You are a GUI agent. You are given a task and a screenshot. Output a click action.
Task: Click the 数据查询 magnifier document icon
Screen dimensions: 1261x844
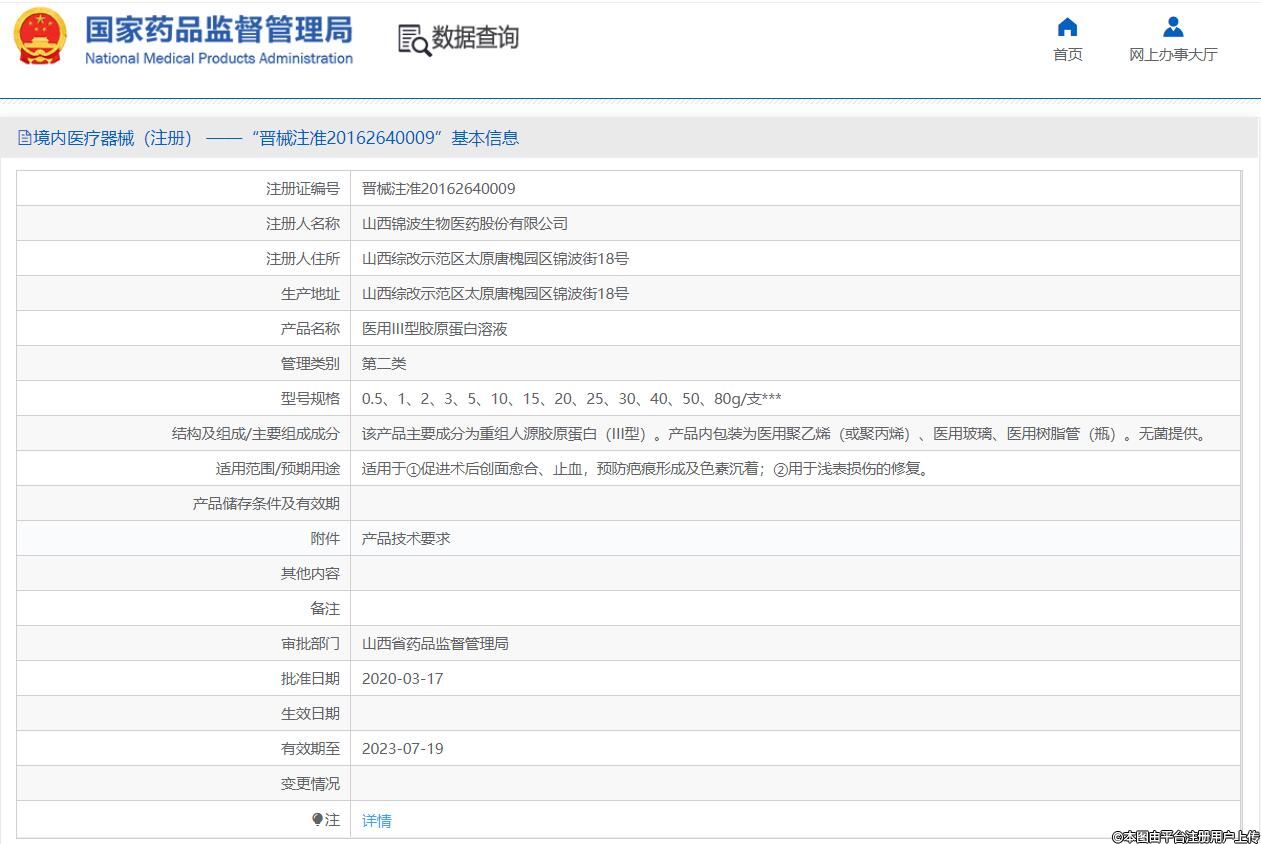pos(414,39)
